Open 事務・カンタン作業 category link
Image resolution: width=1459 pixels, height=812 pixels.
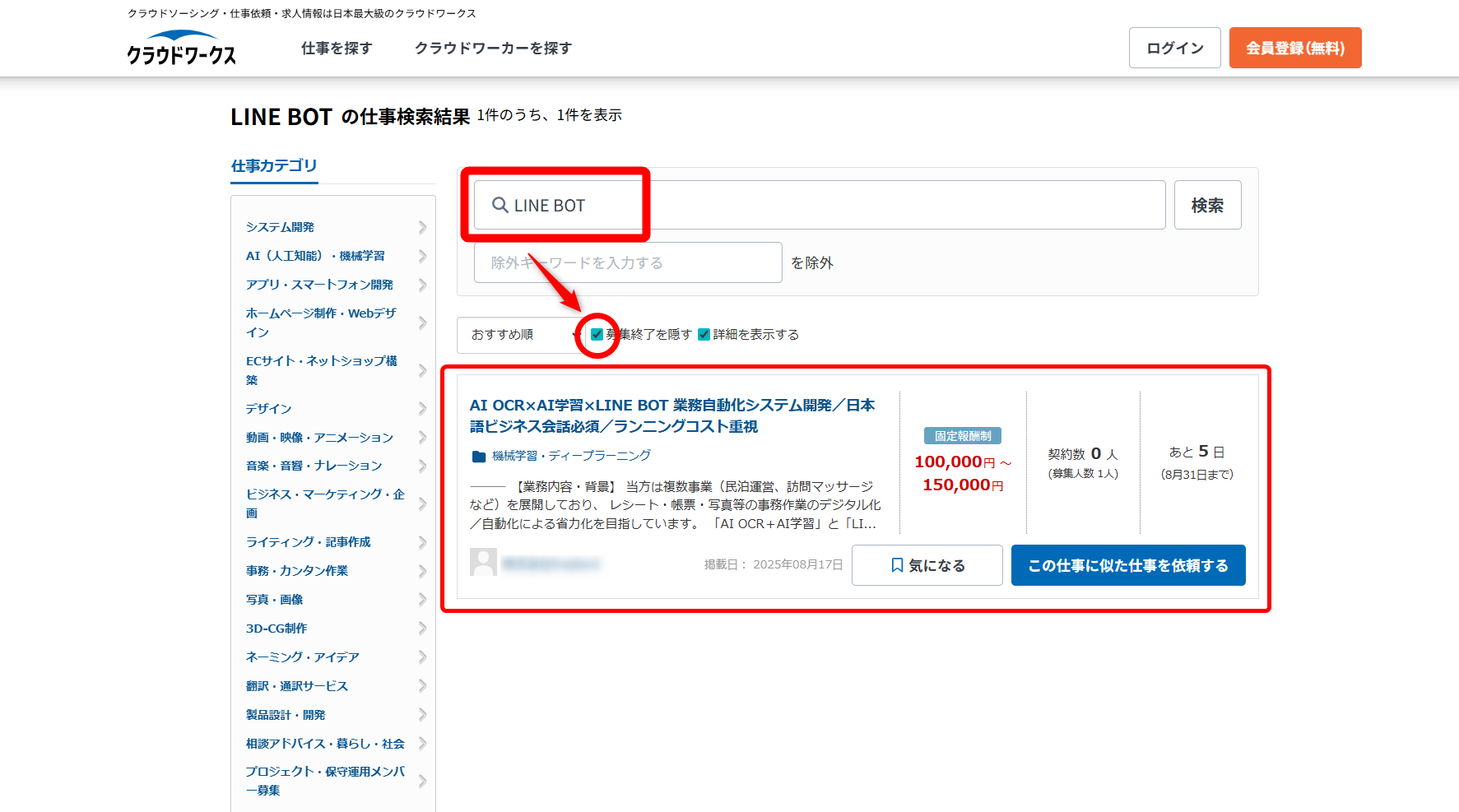(296, 571)
